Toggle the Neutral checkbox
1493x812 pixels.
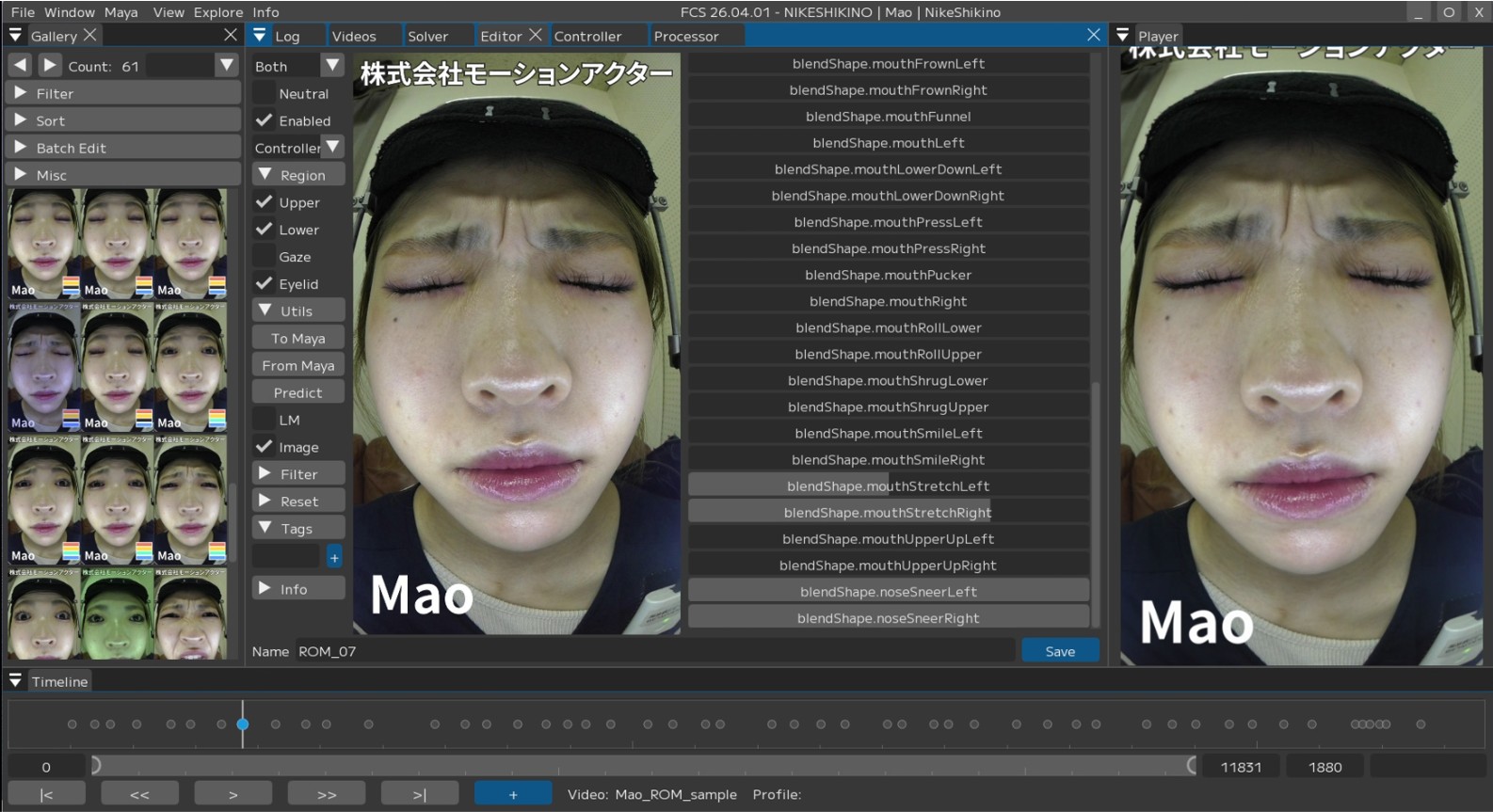click(x=265, y=93)
